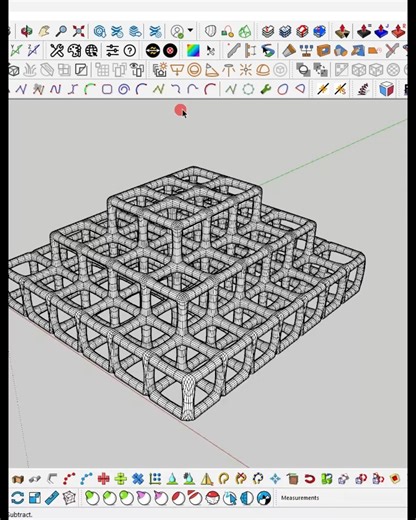Click the blue and black checkered sphere icon
Image resolution: width=416 pixels, height=520 pixels.
pos(264,498)
